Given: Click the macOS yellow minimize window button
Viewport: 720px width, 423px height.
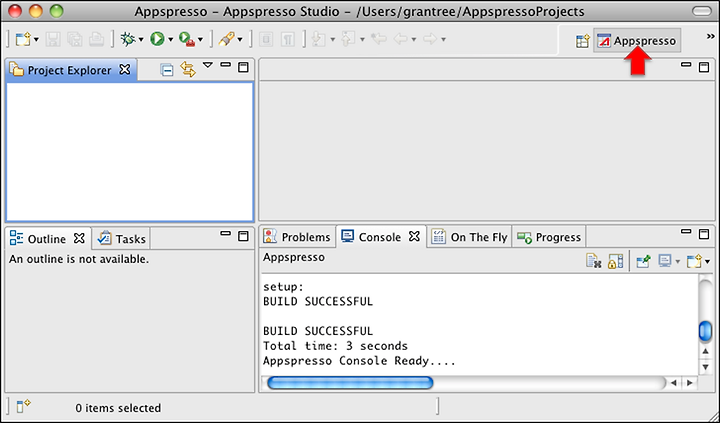Looking at the screenshot, I should tap(36, 11).
